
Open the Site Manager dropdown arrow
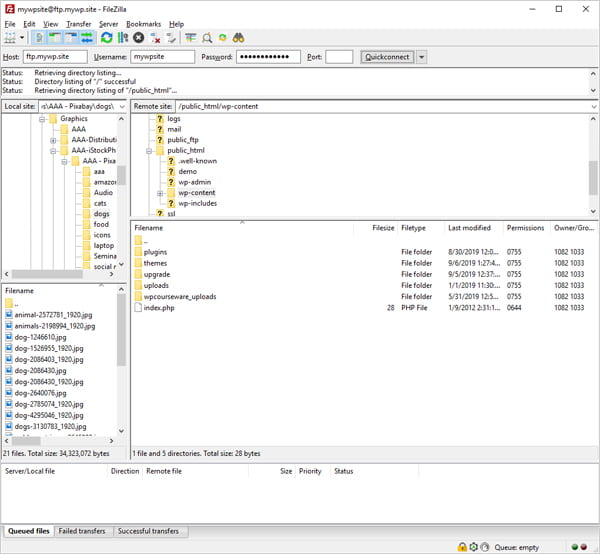(22, 37)
